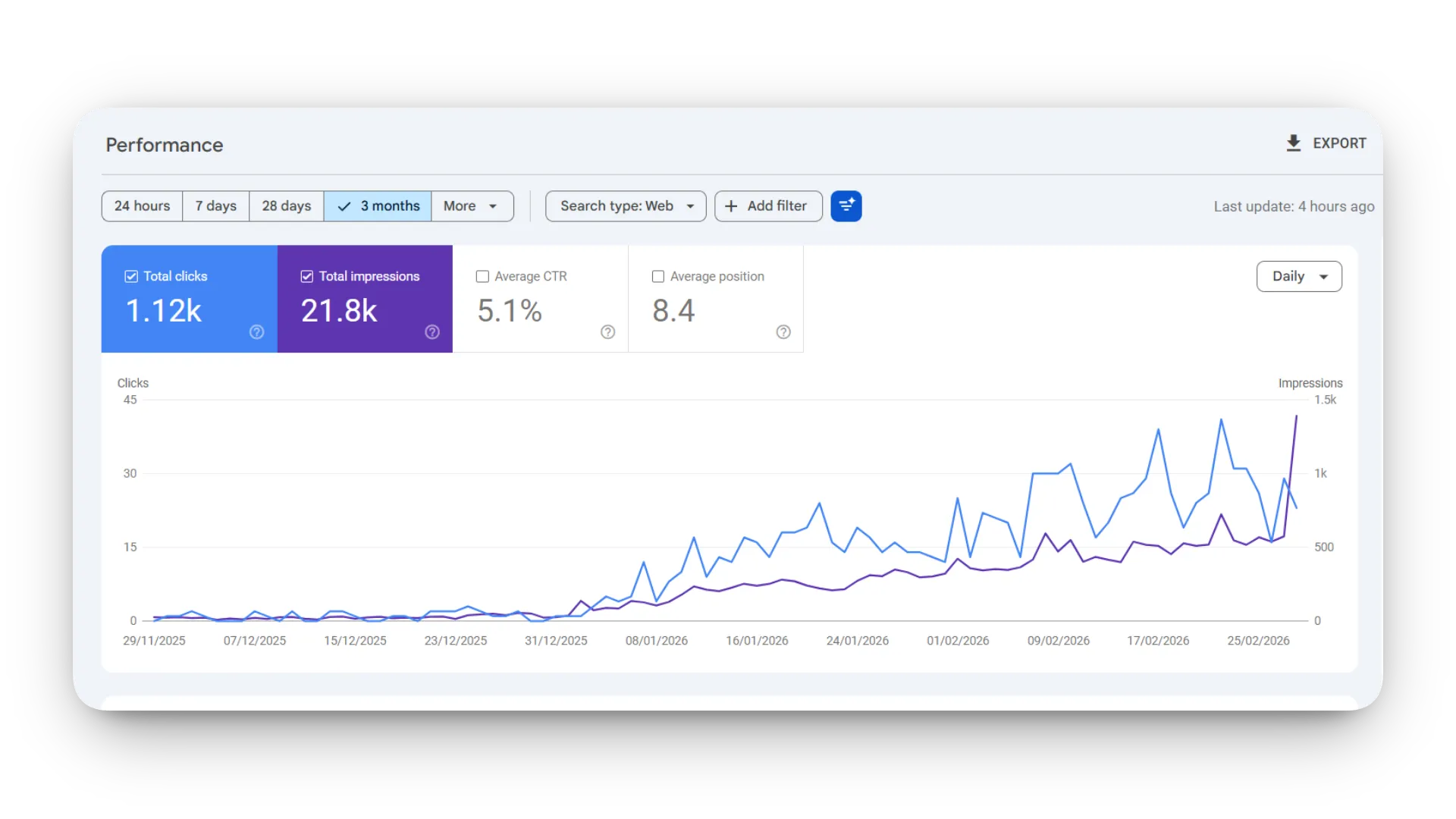
Task: Click the plus icon in Add filter
Action: 731,206
